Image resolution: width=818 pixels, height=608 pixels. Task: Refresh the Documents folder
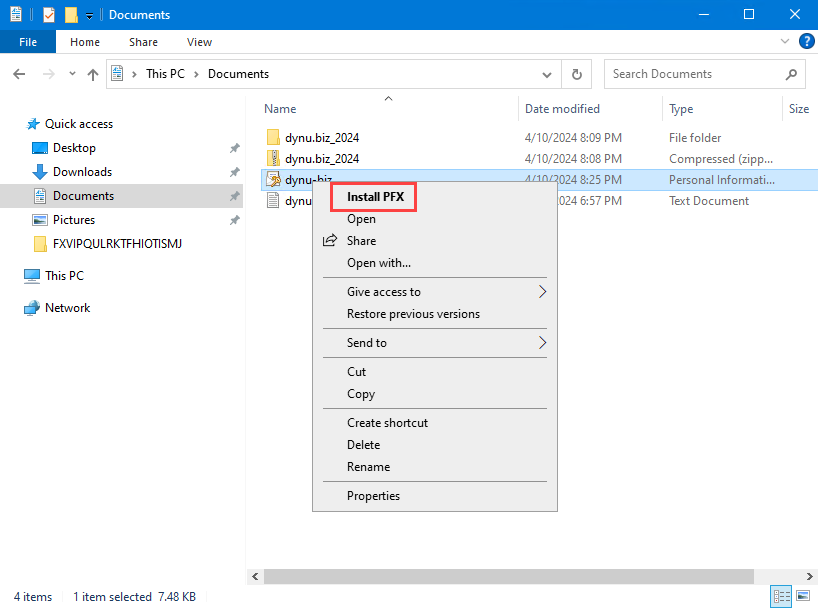pyautogui.click(x=576, y=75)
